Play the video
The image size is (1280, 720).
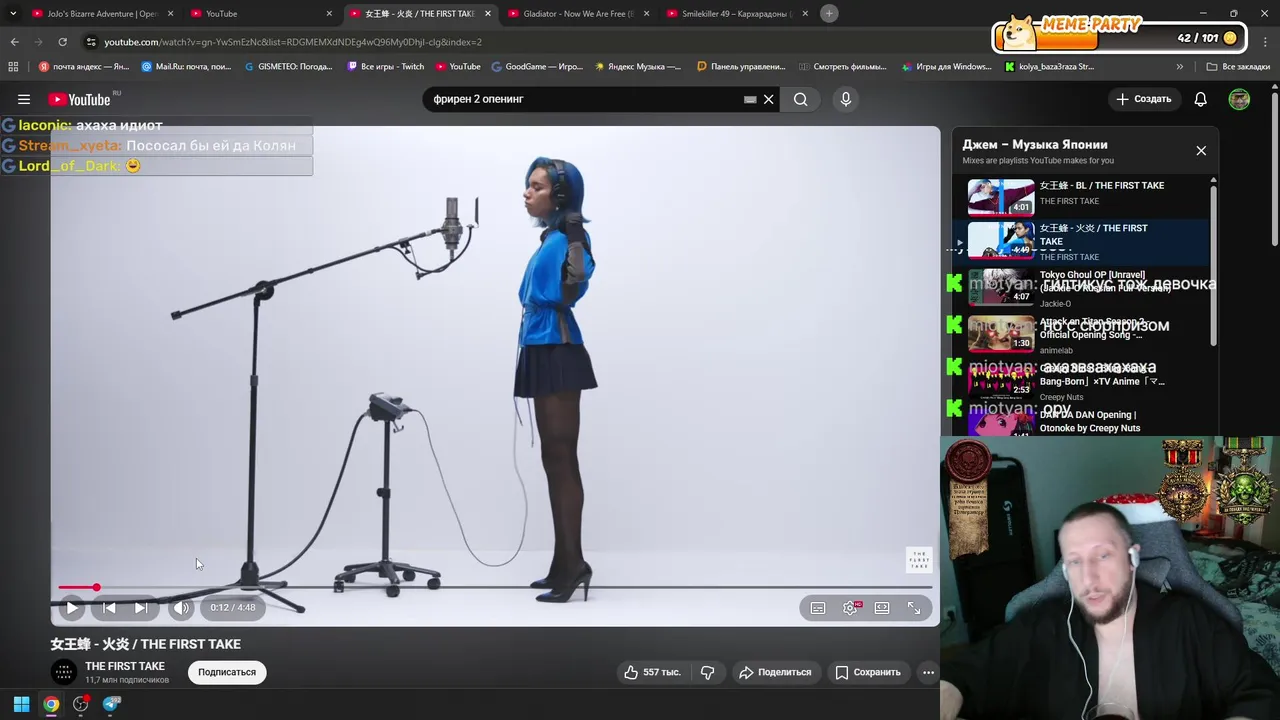click(72, 607)
